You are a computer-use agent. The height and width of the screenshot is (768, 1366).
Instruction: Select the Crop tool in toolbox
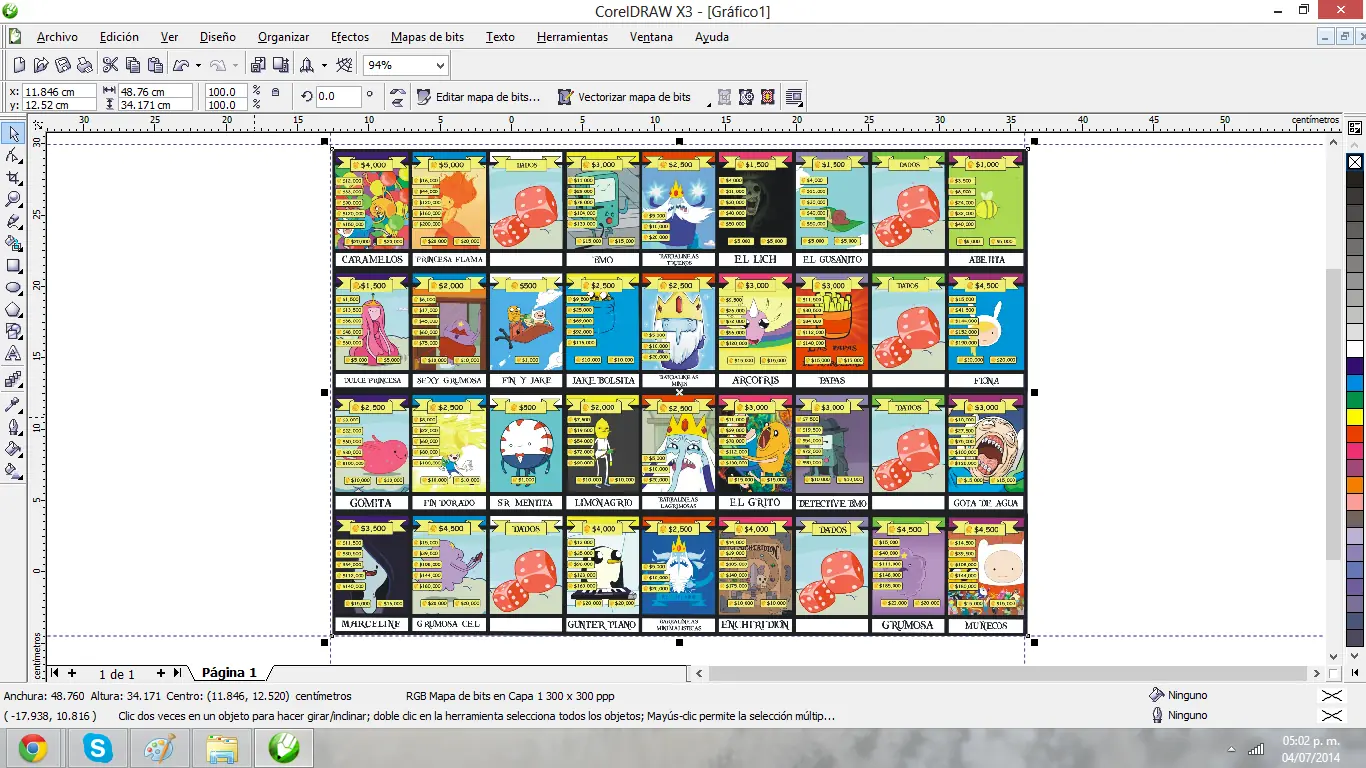click(x=14, y=178)
